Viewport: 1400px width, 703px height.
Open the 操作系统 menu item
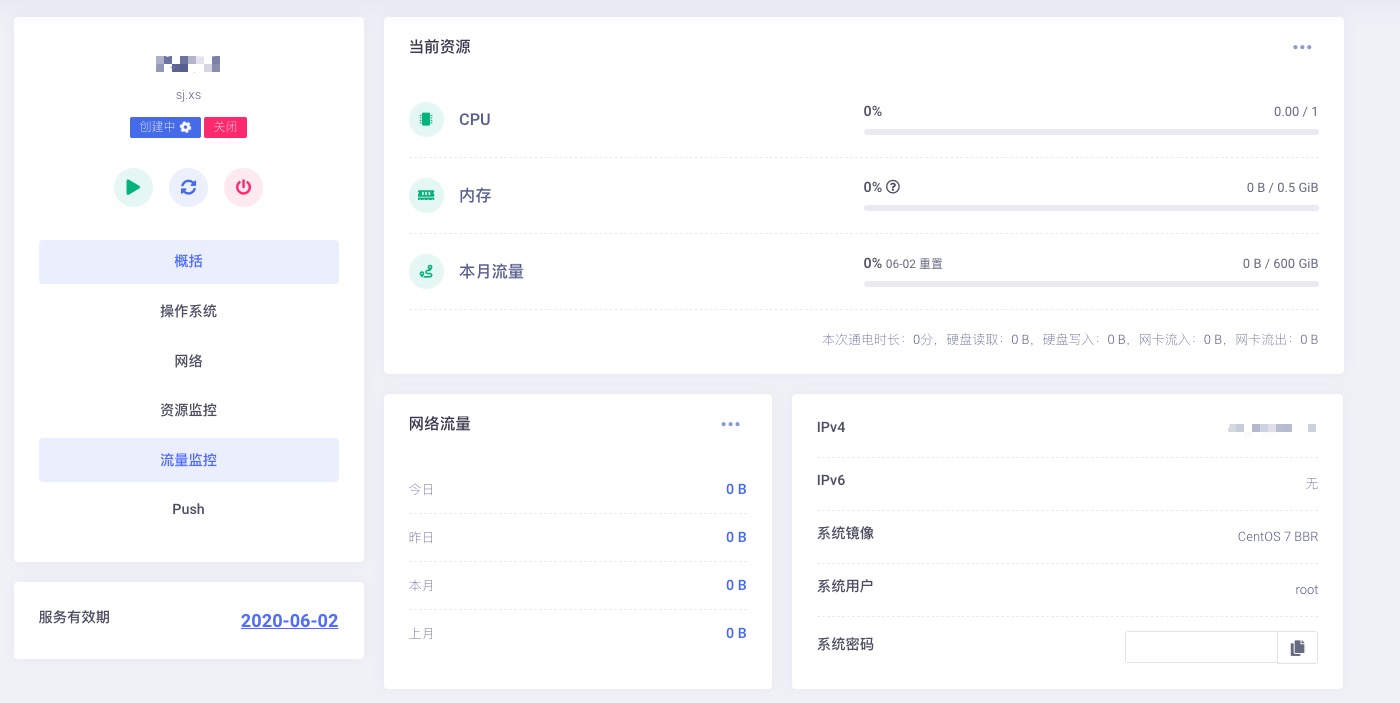pos(188,311)
